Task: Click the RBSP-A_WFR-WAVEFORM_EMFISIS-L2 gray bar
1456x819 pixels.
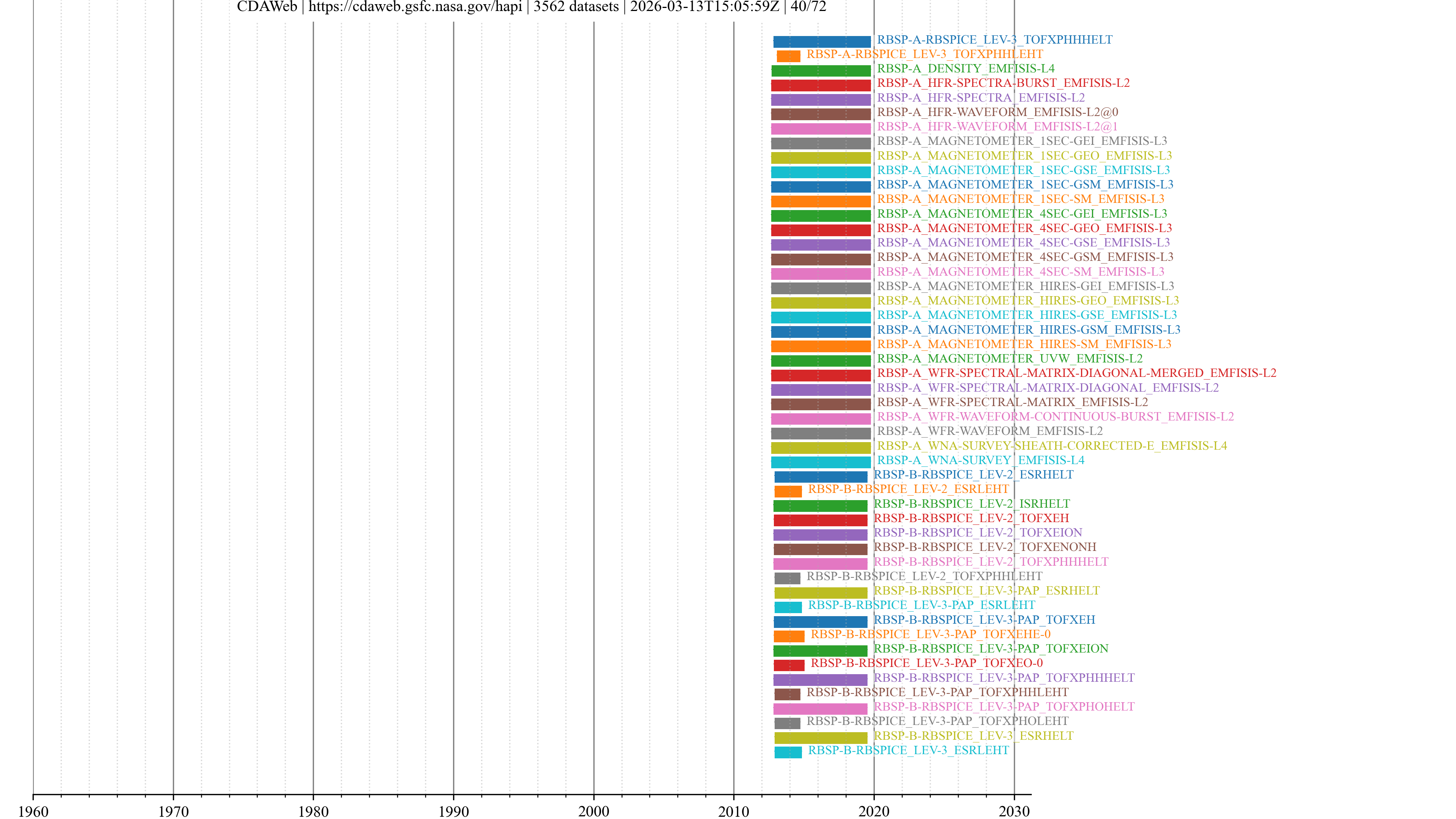Action: point(821,433)
